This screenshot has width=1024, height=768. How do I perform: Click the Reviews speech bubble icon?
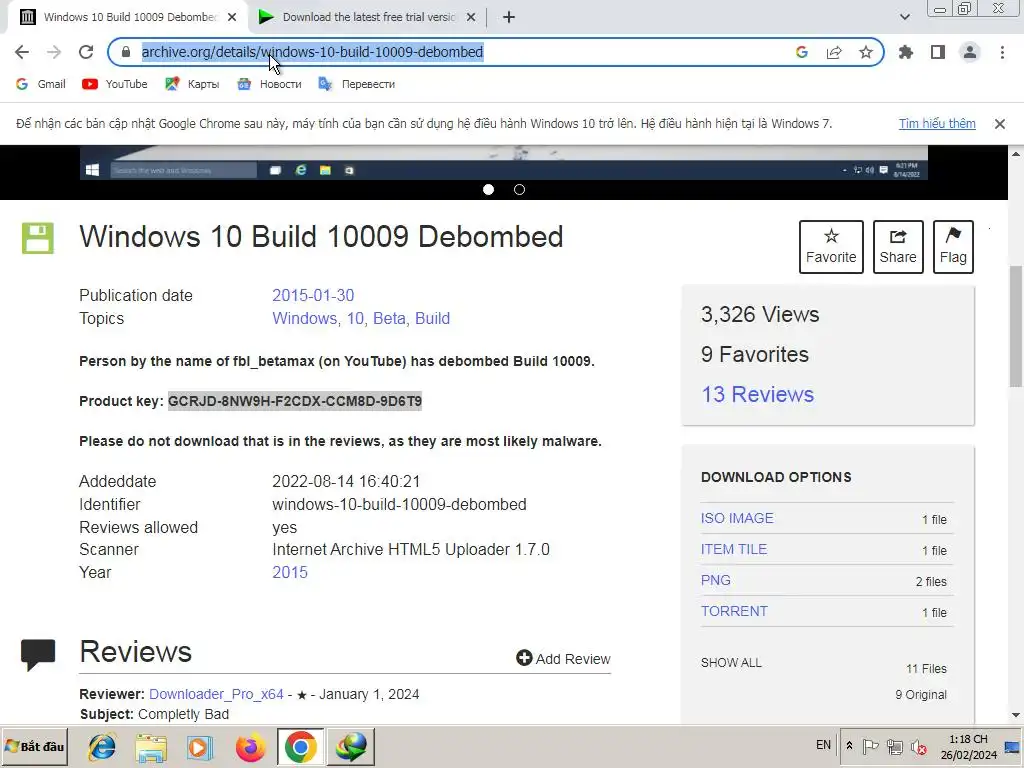38,655
